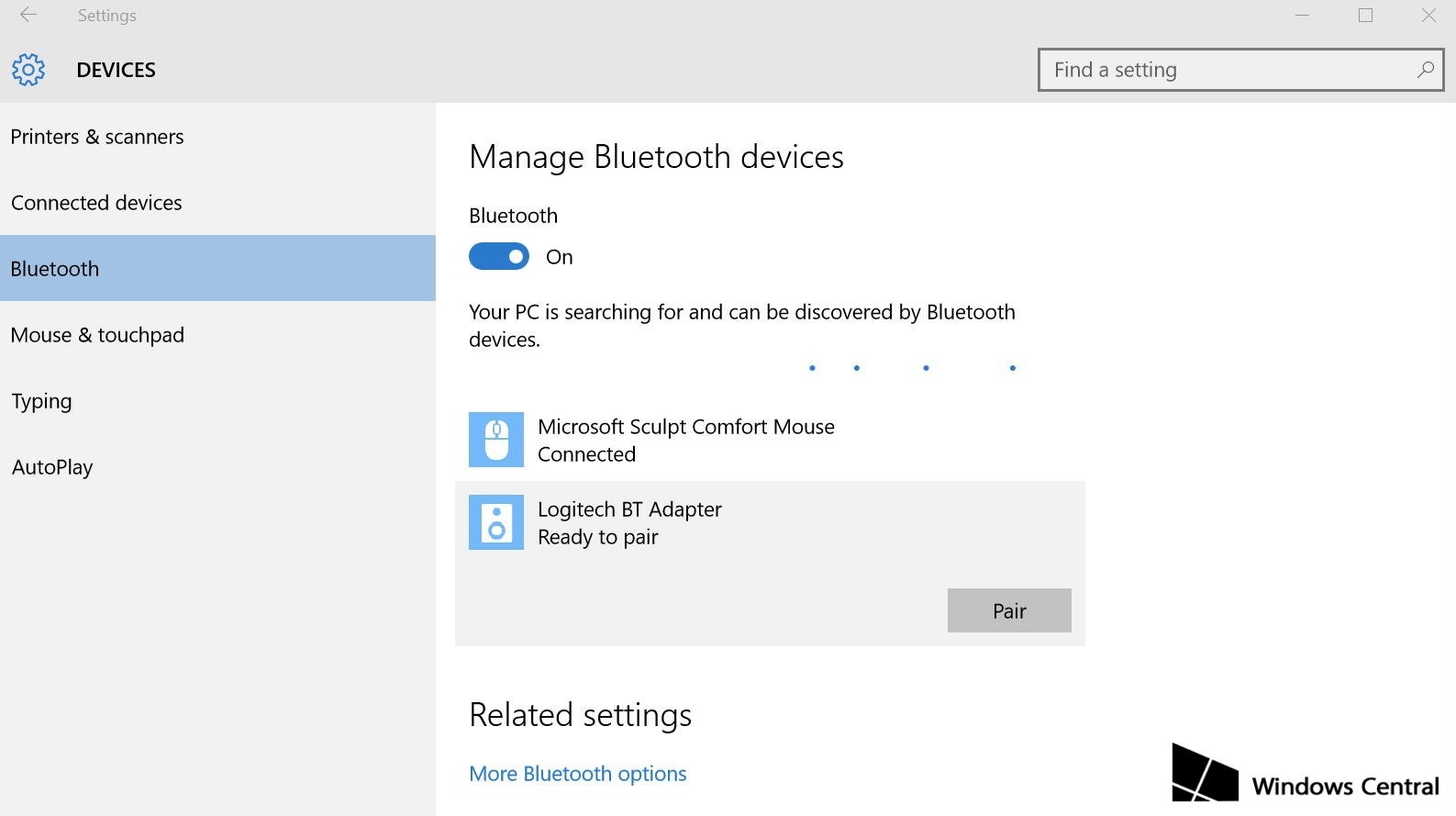Screen dimensions: 1456x816
Task: Go back with the back arrow
Action: click(x=28, y=15)
